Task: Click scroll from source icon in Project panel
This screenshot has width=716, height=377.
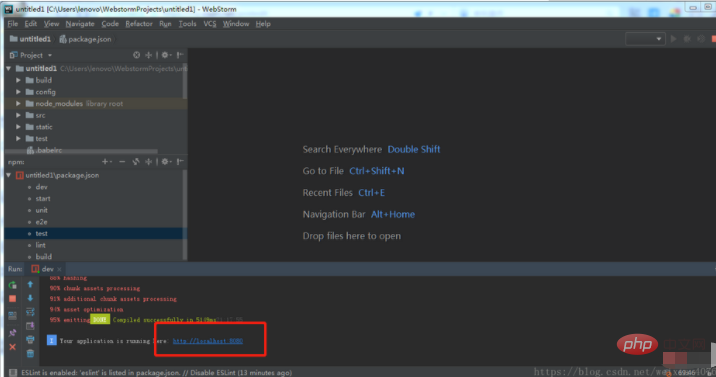Action: point(136,55)
